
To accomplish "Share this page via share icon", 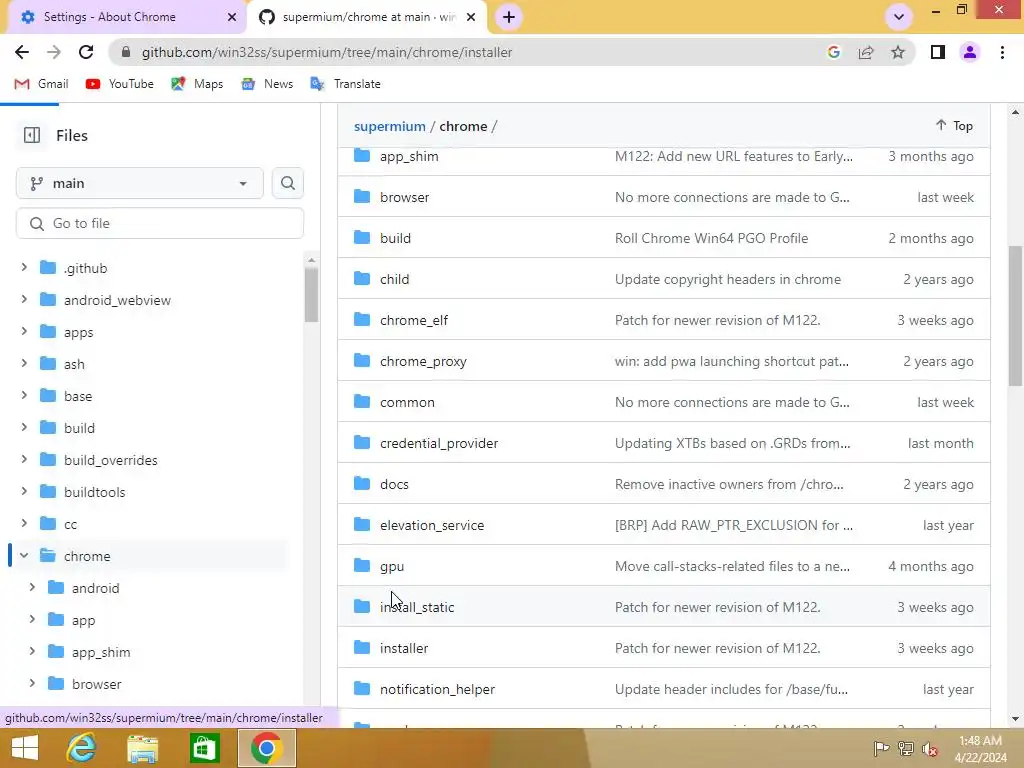I will click(x=866, y=52).
